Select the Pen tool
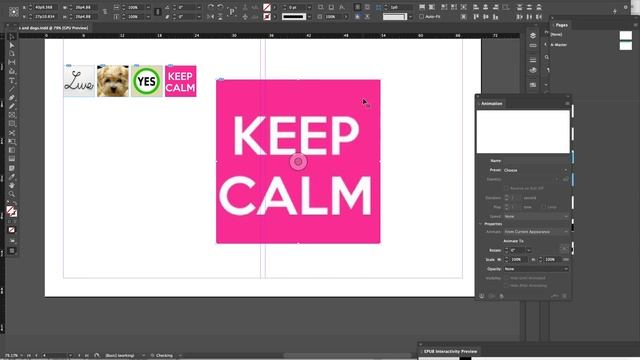 pyautogui.click(x=12, y=98)
